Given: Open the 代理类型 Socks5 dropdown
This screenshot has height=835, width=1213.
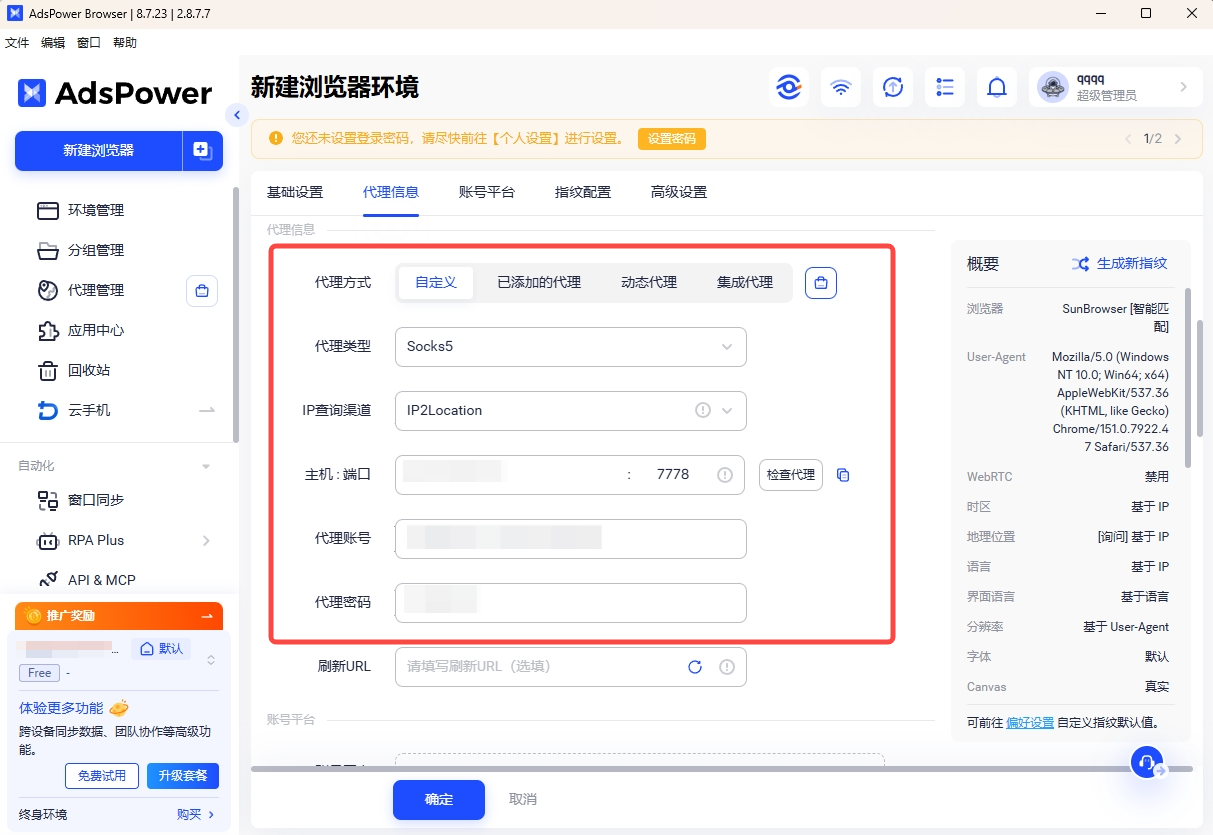Looking at the screenshot, I should (x=571, y=347).
